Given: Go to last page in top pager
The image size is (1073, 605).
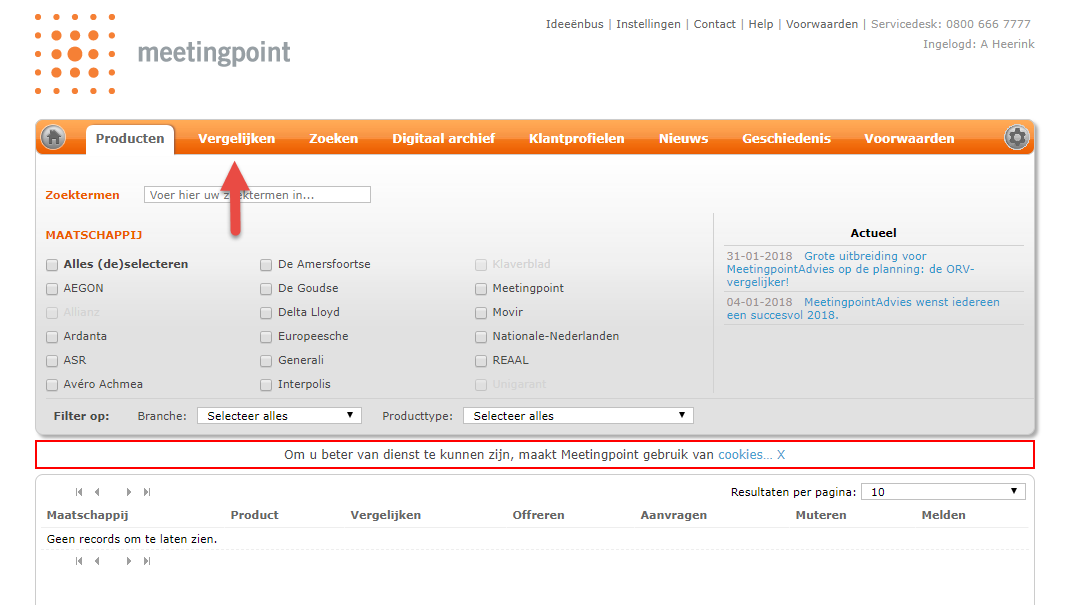Looking at the screenshot, I should pyautogui.click(x=146, y=492).
